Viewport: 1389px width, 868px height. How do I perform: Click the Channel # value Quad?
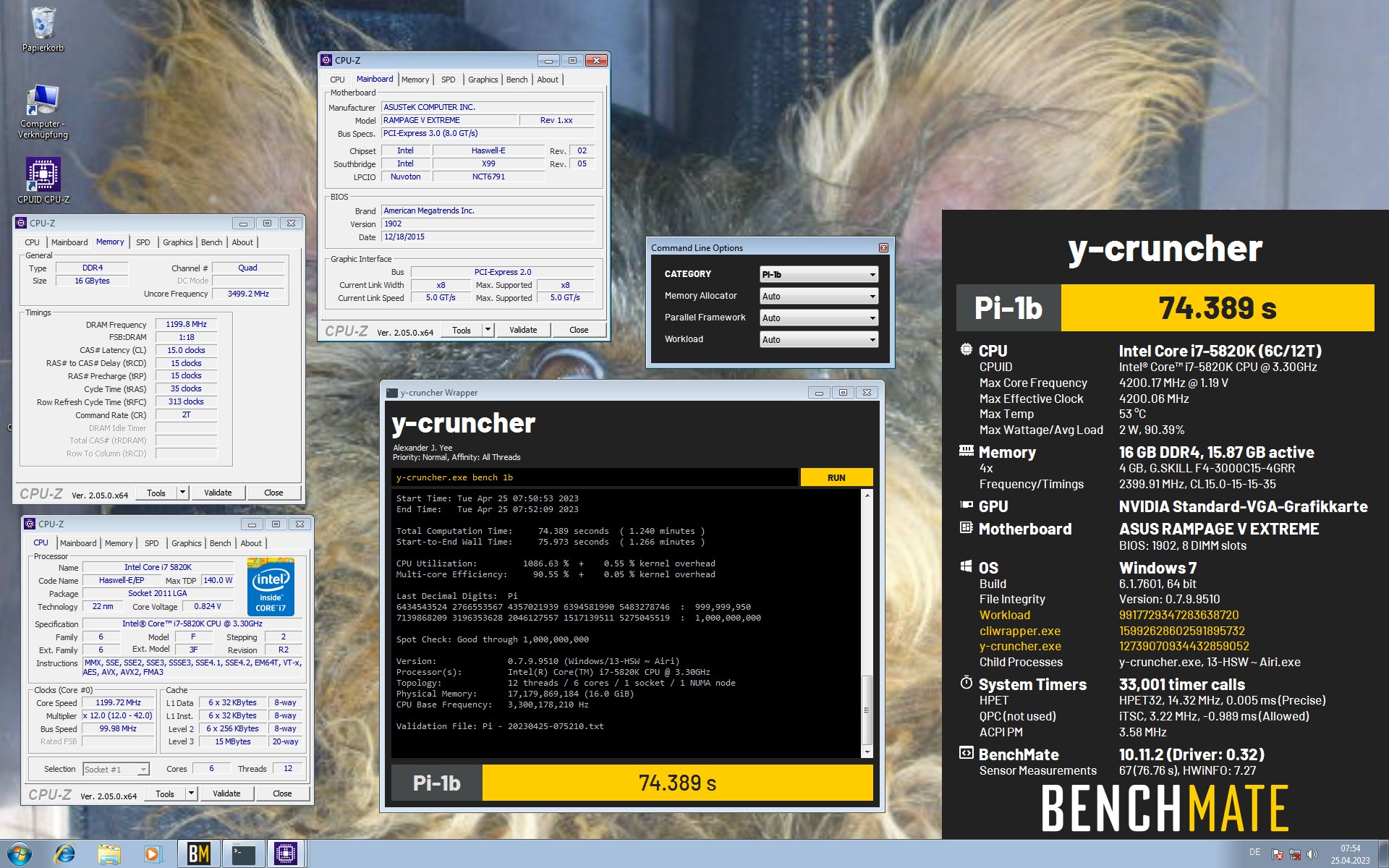pos(248,268)
